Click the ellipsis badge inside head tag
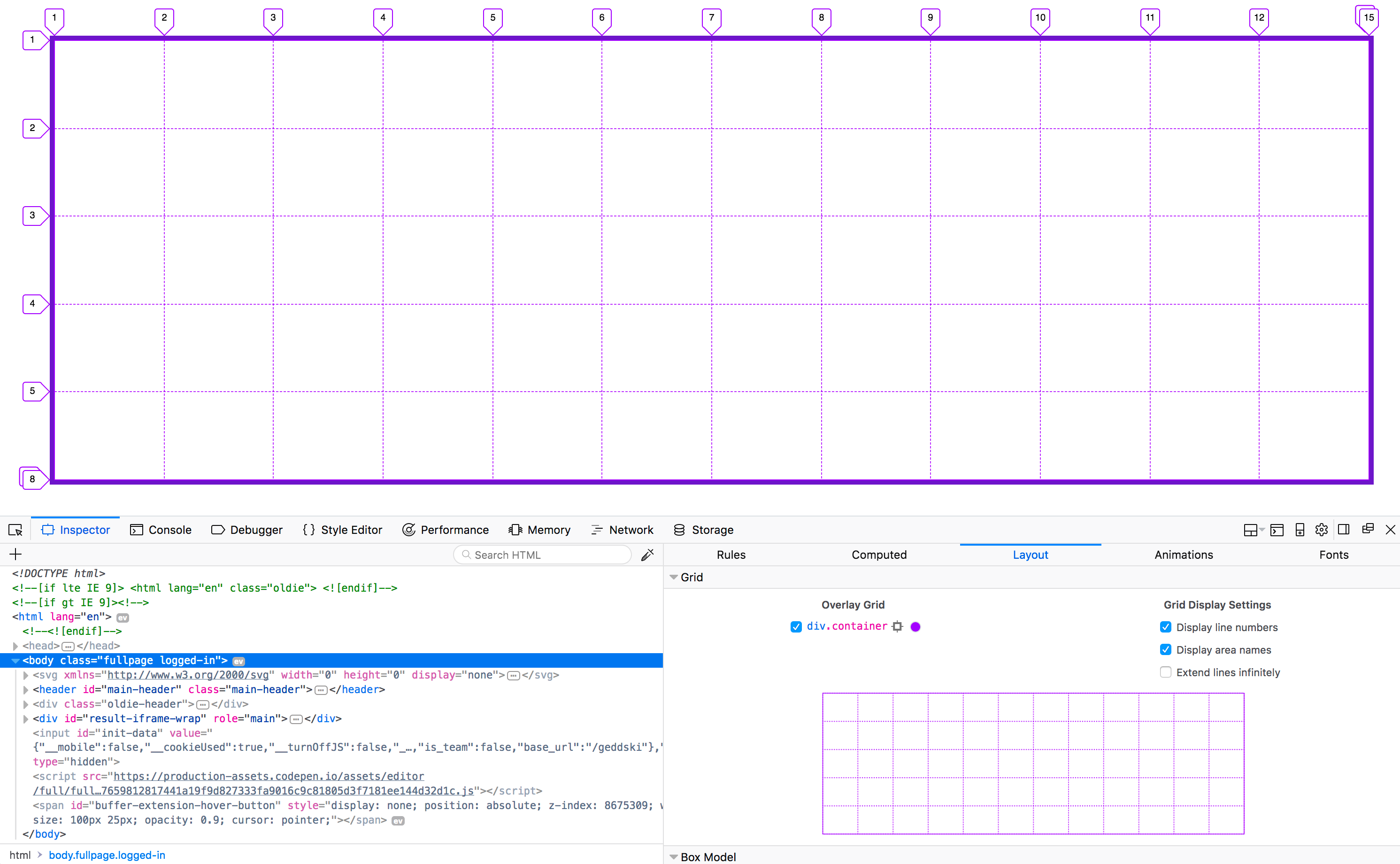Image resolution: width=1400 pixels, height=864 pixels. 68,646
